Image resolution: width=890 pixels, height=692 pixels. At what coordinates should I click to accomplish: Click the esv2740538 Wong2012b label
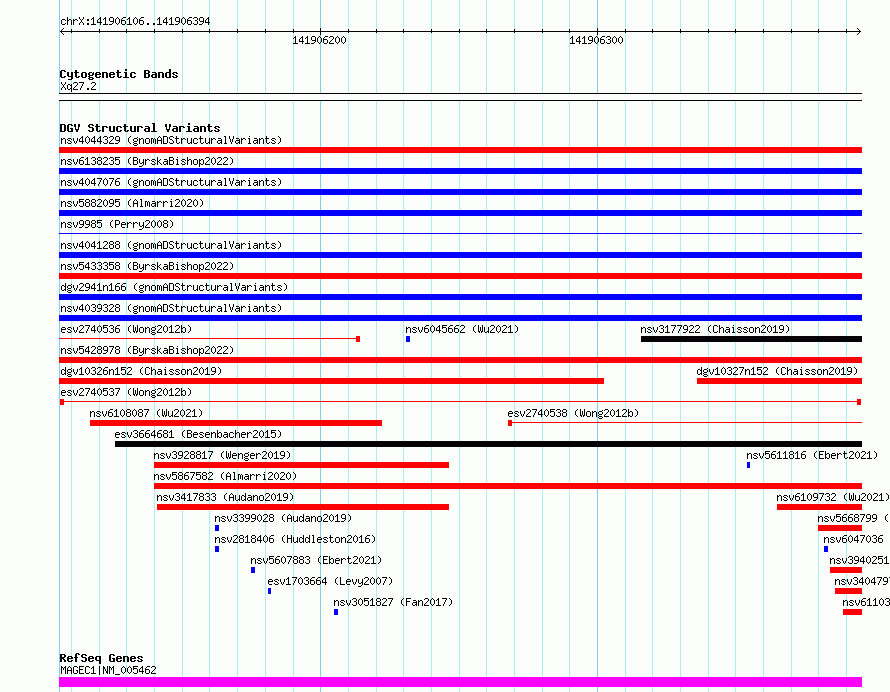pos(573,413)
